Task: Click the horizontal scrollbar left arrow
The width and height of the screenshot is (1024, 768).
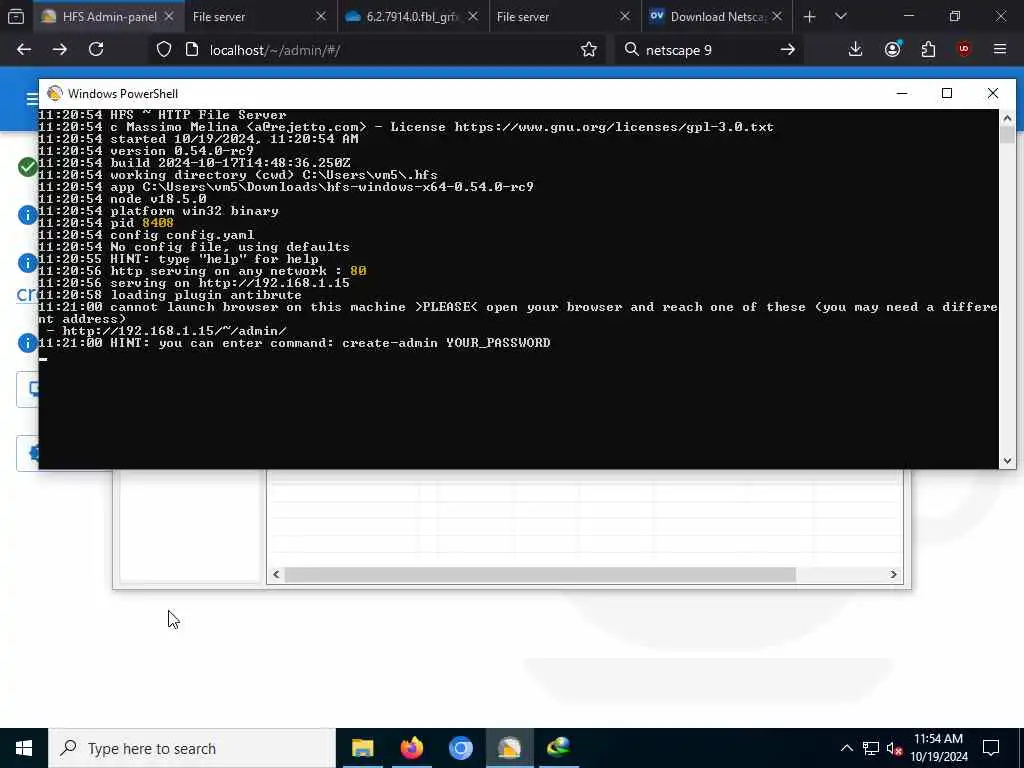Action: [276, 574]
